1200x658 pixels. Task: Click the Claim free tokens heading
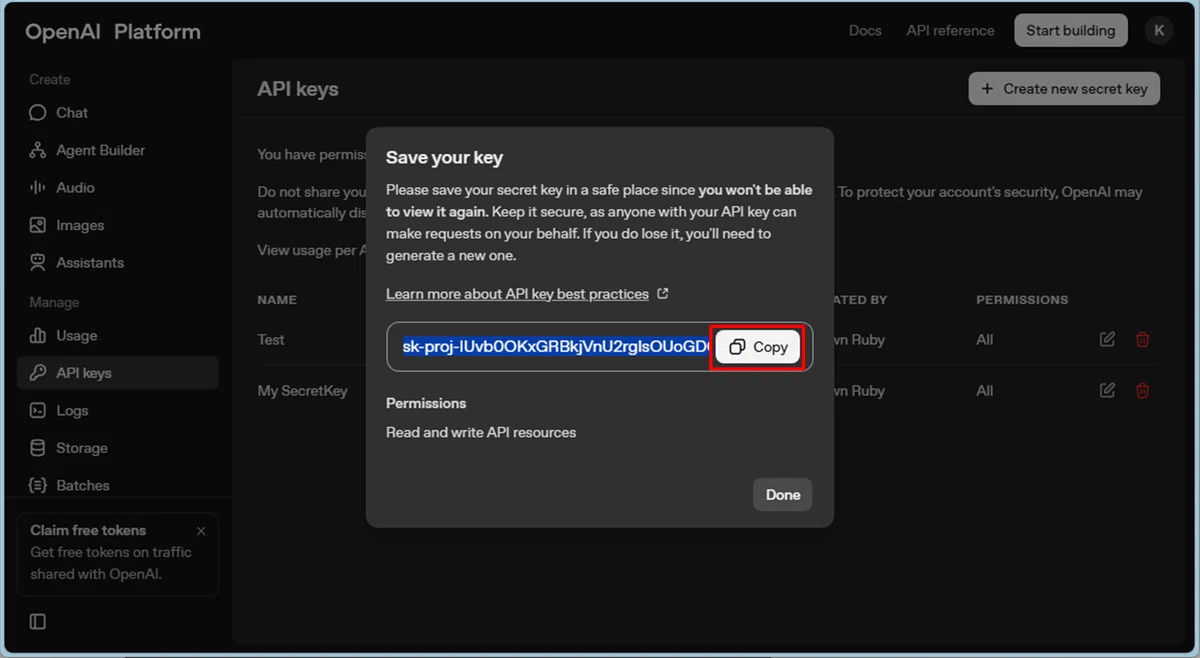point(88,531)
